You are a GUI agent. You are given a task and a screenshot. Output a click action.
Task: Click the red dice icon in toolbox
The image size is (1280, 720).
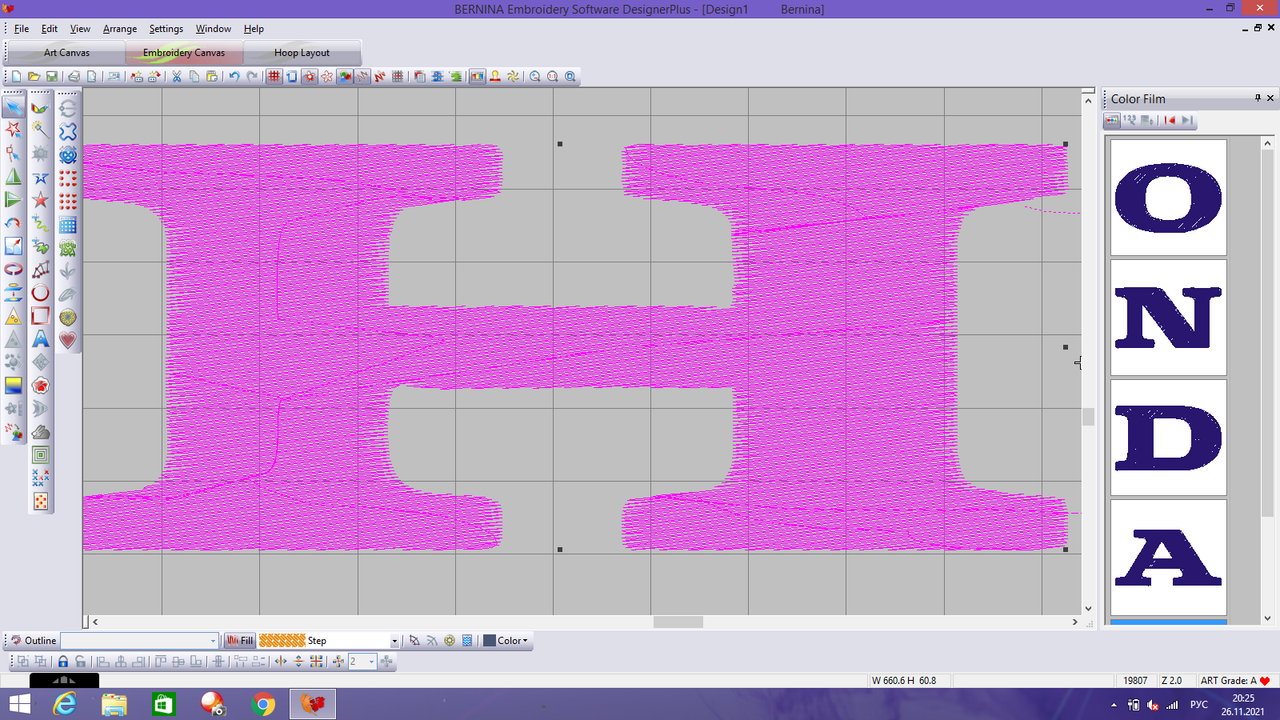pos(40,501)
